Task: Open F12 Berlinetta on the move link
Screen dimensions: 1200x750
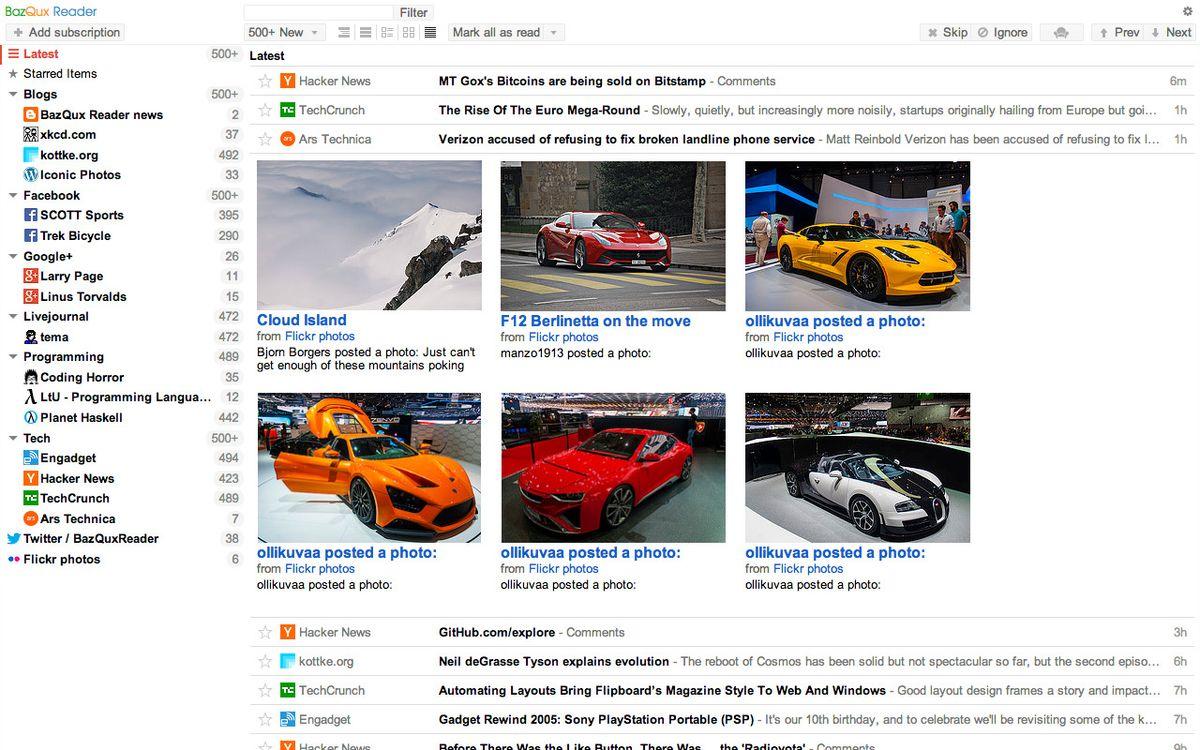Action: (596, 321)
